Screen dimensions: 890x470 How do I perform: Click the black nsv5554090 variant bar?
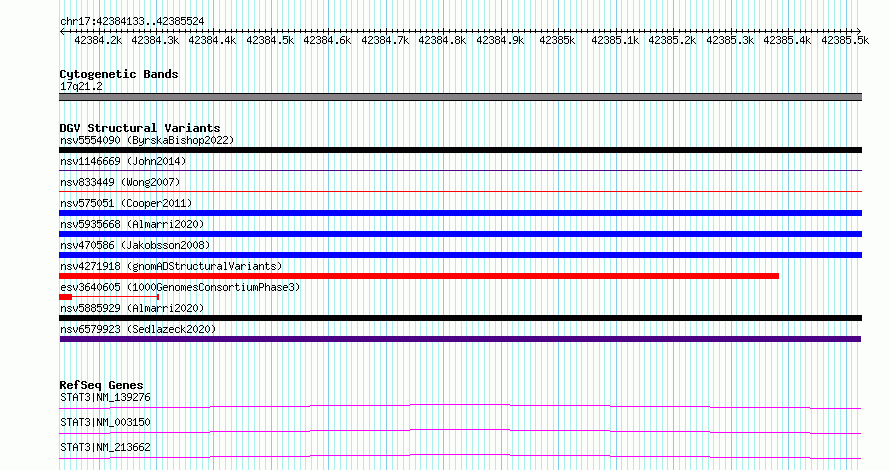(460, 150)
